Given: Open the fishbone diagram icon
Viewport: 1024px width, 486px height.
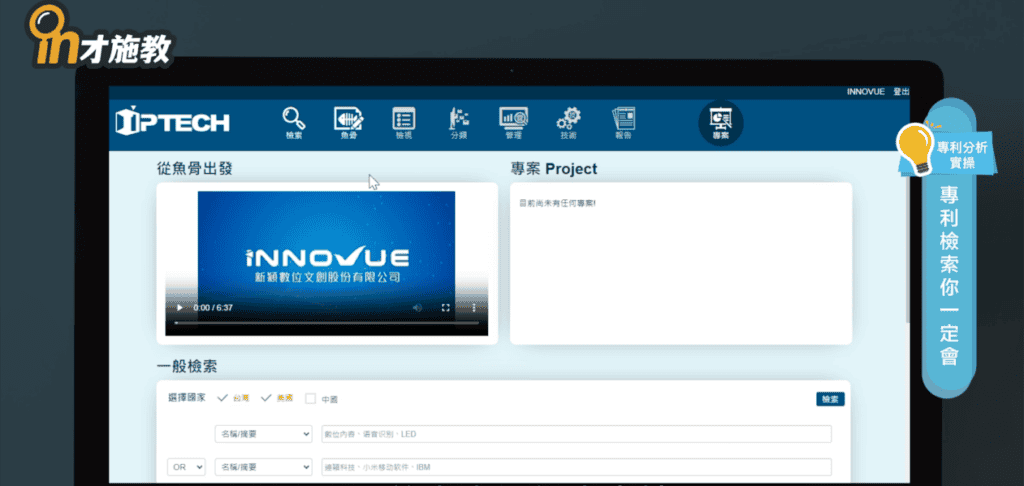Looking at the screenshot, I should pos(348,121).
